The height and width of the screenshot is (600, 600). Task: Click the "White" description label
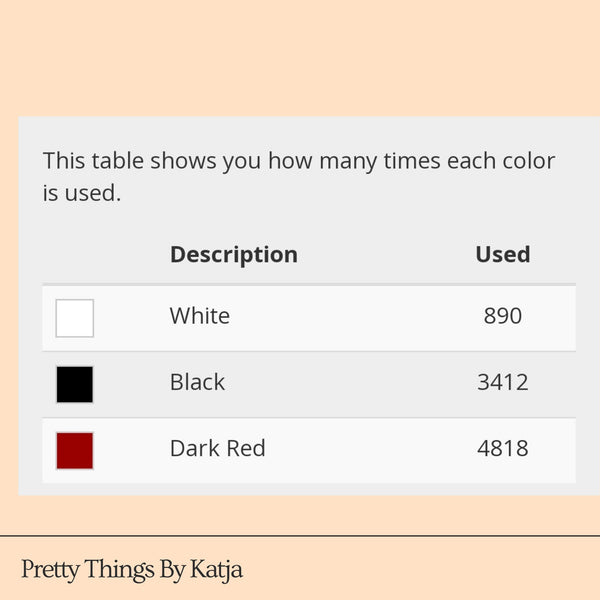coord(200,316)
